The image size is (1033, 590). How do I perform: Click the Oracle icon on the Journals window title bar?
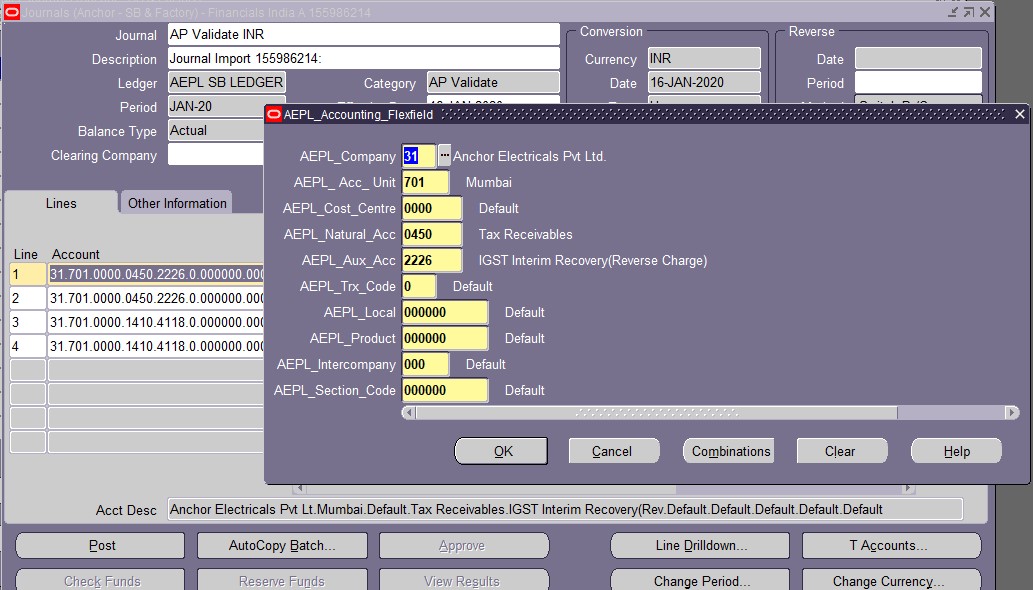(x=10, y=11)
